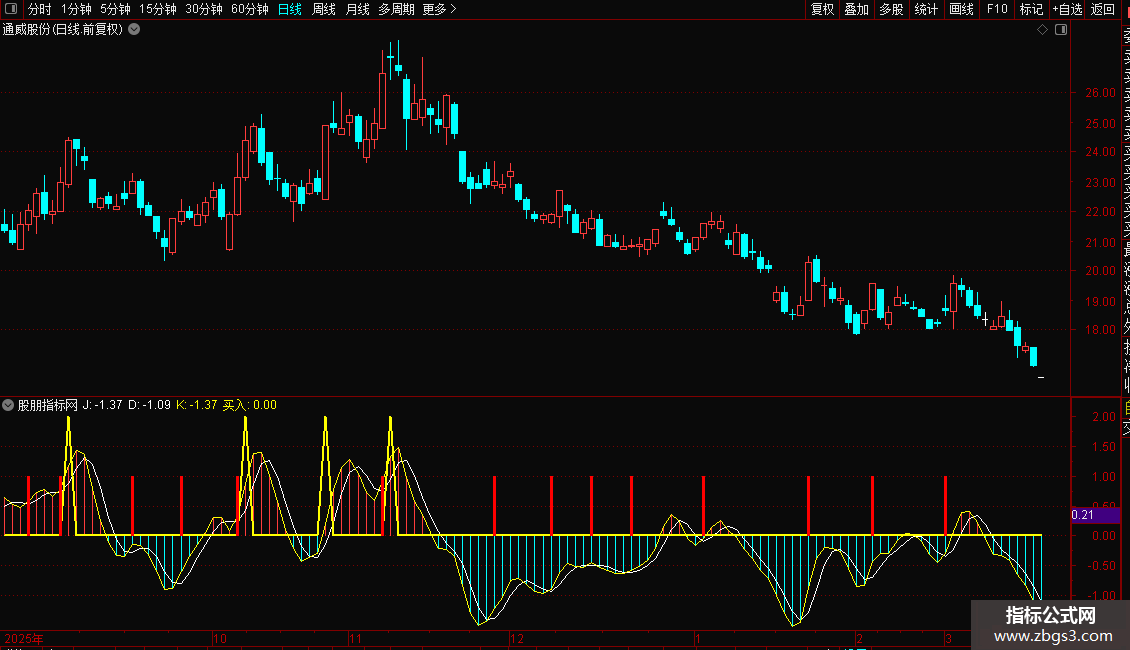The height and width of the screenshot is (650, 1130).
Task: Select the 1分钟 period
Action: [x=76, y=9]
